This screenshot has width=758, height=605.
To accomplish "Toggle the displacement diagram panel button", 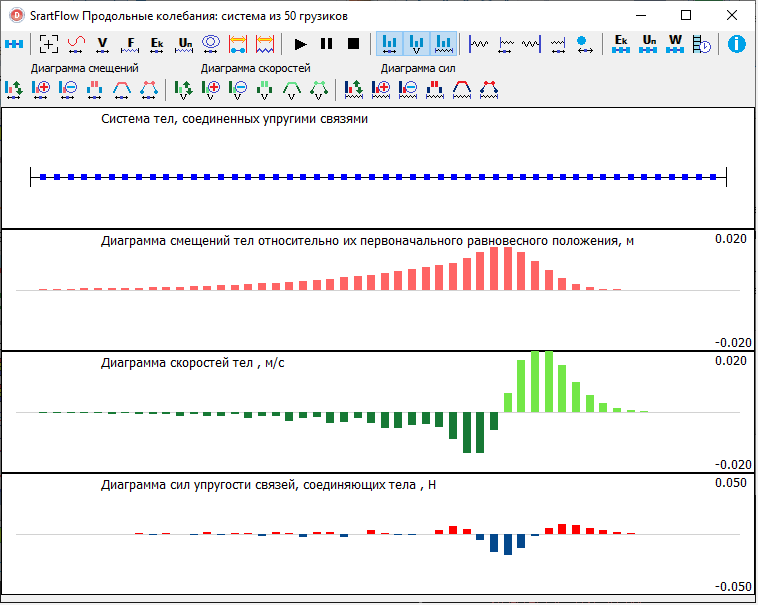I will pos(390,44).
